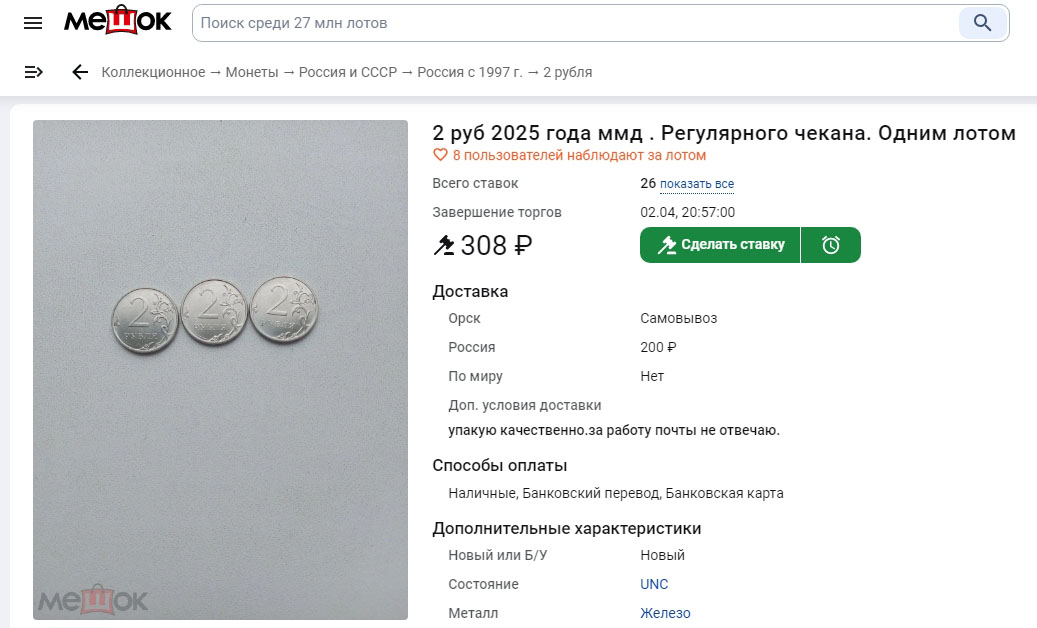Click the 'UNC' condition link
The height and width of the screenshot is (628, 1037).
coord(654,584)
